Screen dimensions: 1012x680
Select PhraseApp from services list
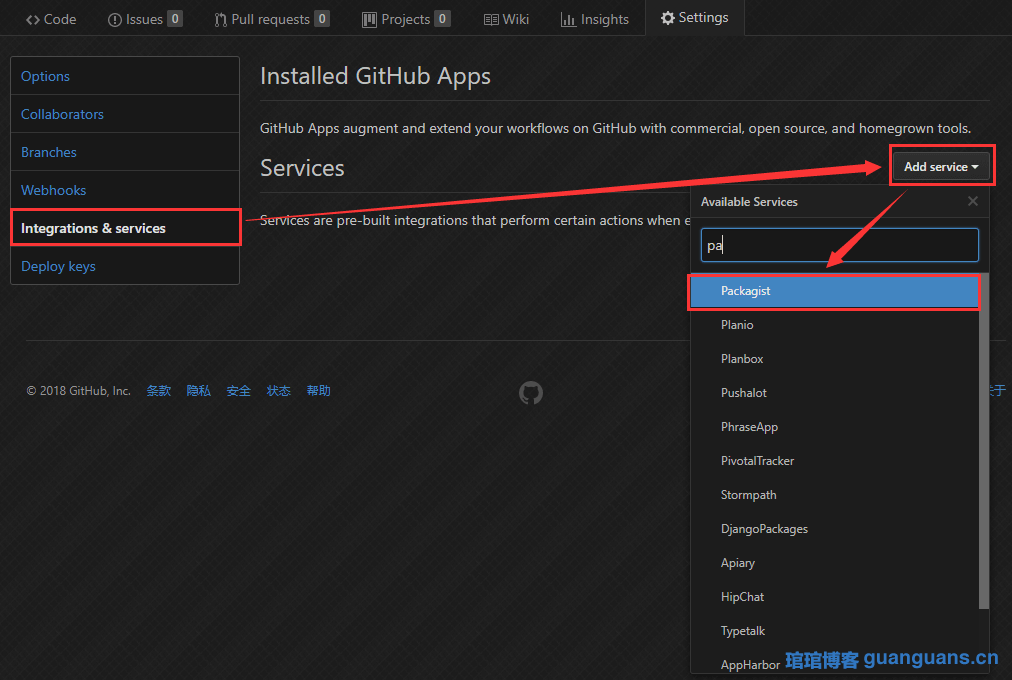coord(835,427)
